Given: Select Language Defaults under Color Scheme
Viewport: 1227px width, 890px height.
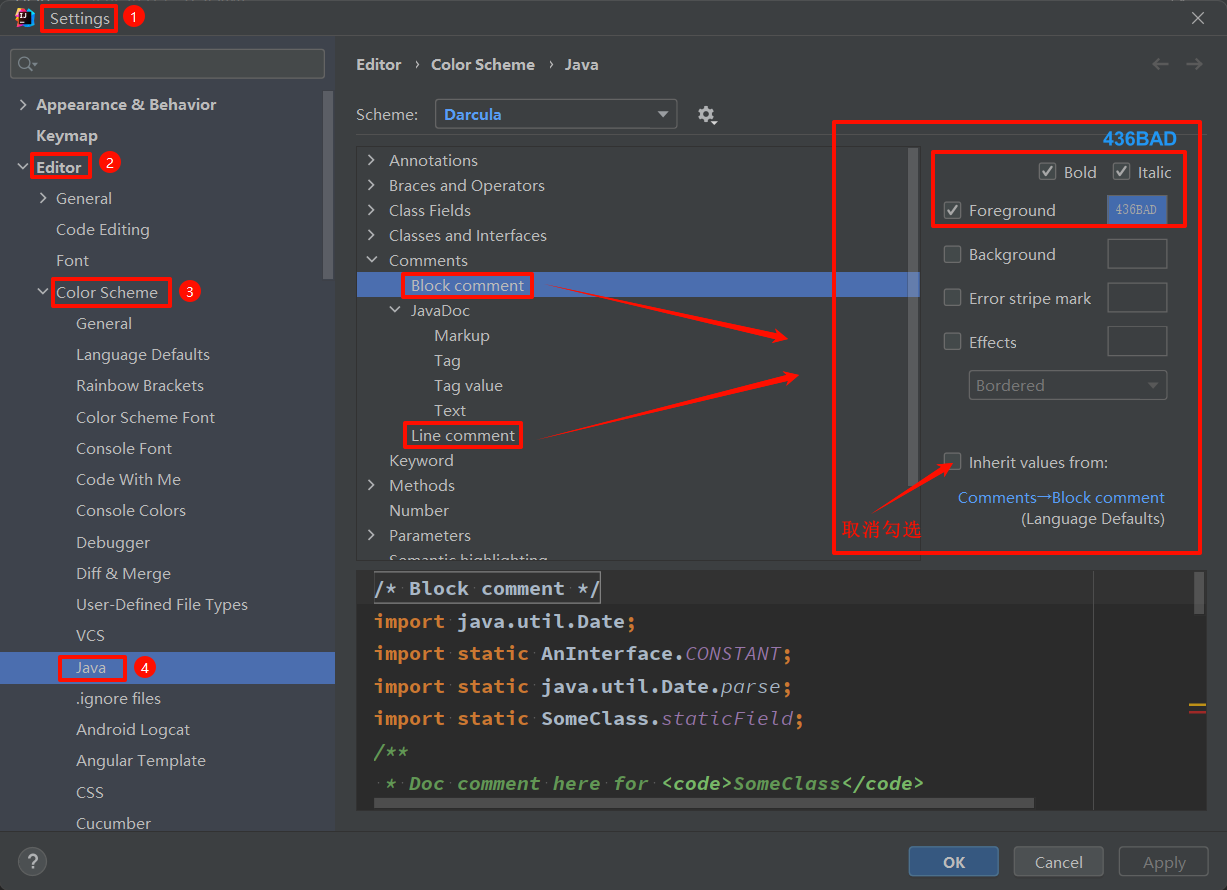Looking at the screenshot, I should [143, 354].
